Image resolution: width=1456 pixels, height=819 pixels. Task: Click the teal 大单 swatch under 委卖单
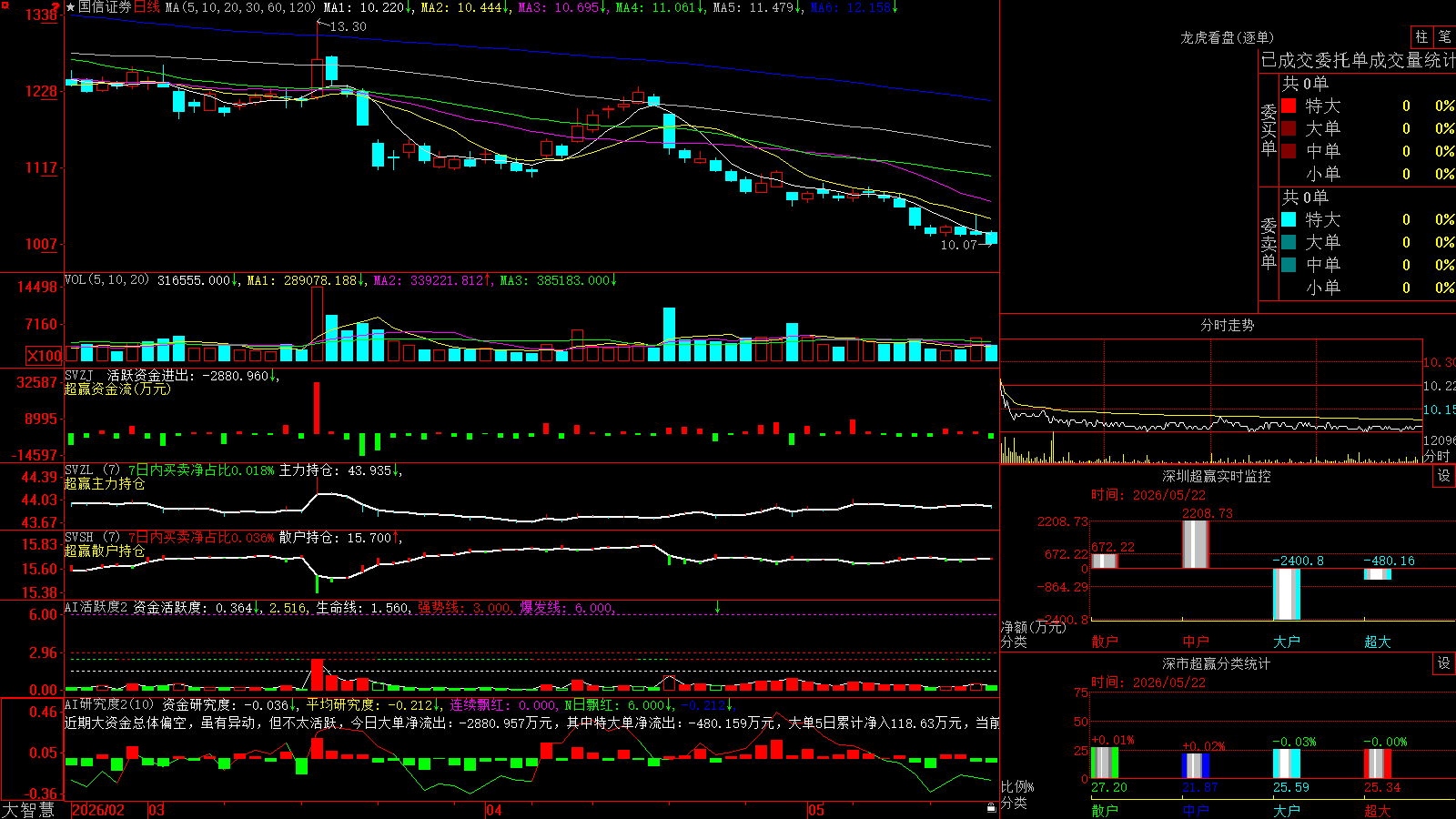[1289, 242]
